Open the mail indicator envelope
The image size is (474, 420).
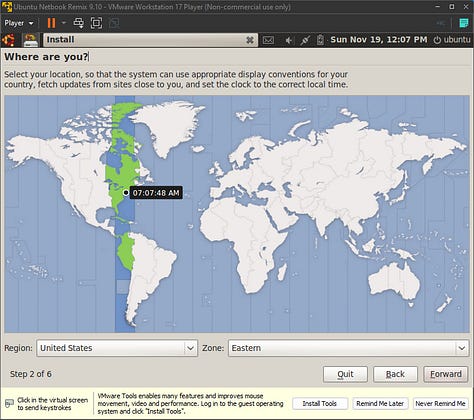(268, 40)
